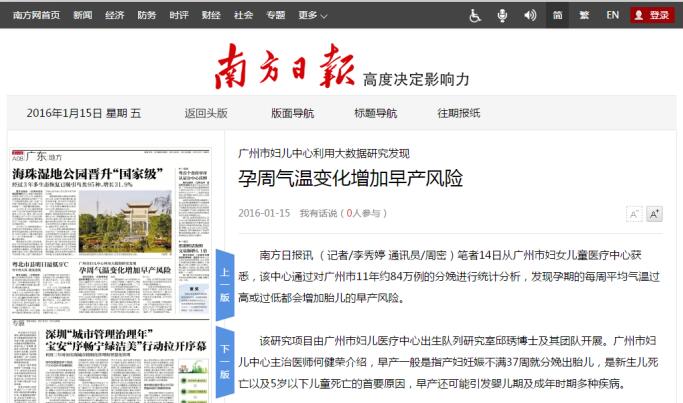This screenshot has width=683, height=403.
Task: Open the 财经 menu item
Action: (211, 15)
